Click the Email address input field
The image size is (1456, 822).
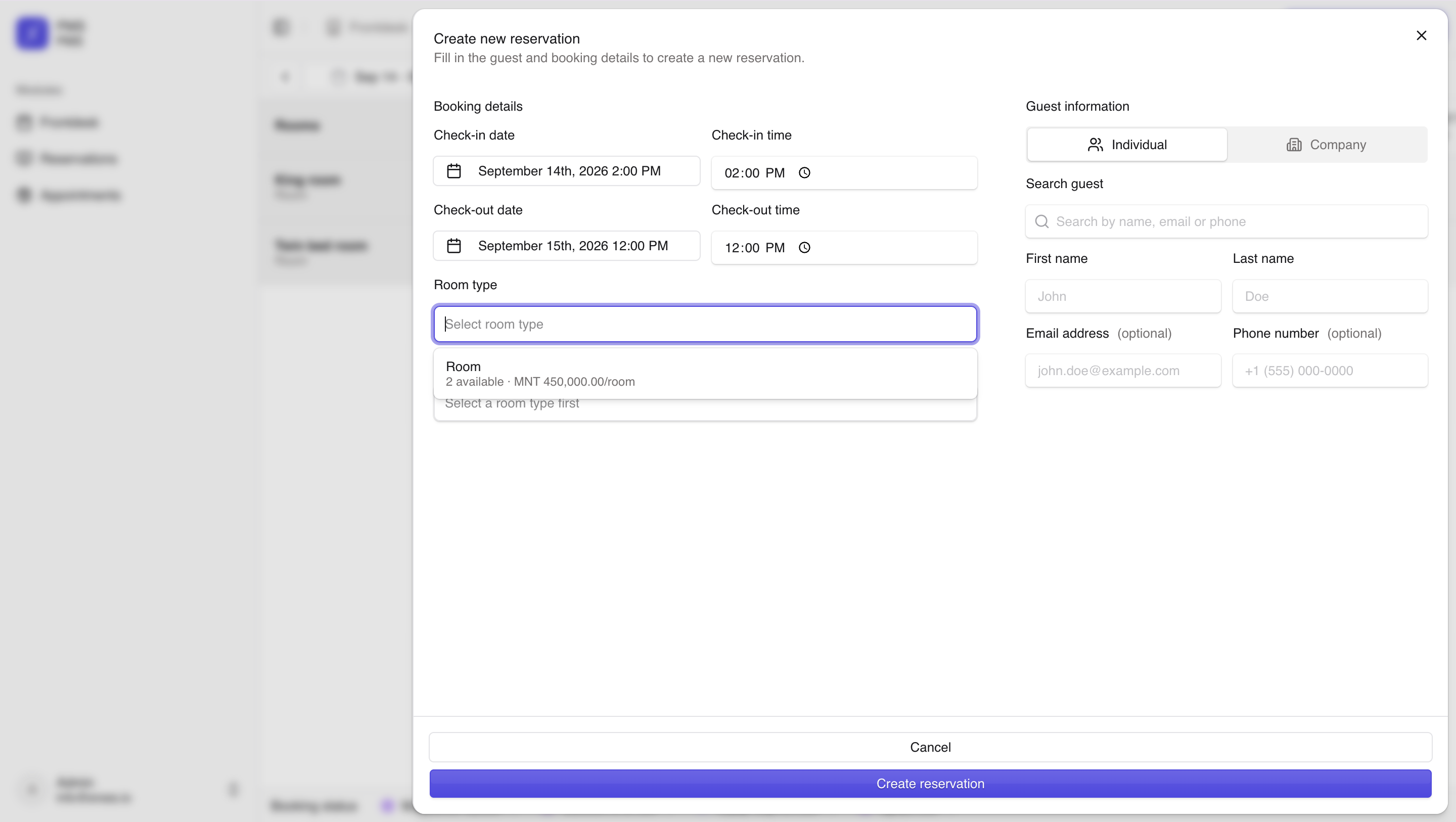click(x=1123, y=371)
